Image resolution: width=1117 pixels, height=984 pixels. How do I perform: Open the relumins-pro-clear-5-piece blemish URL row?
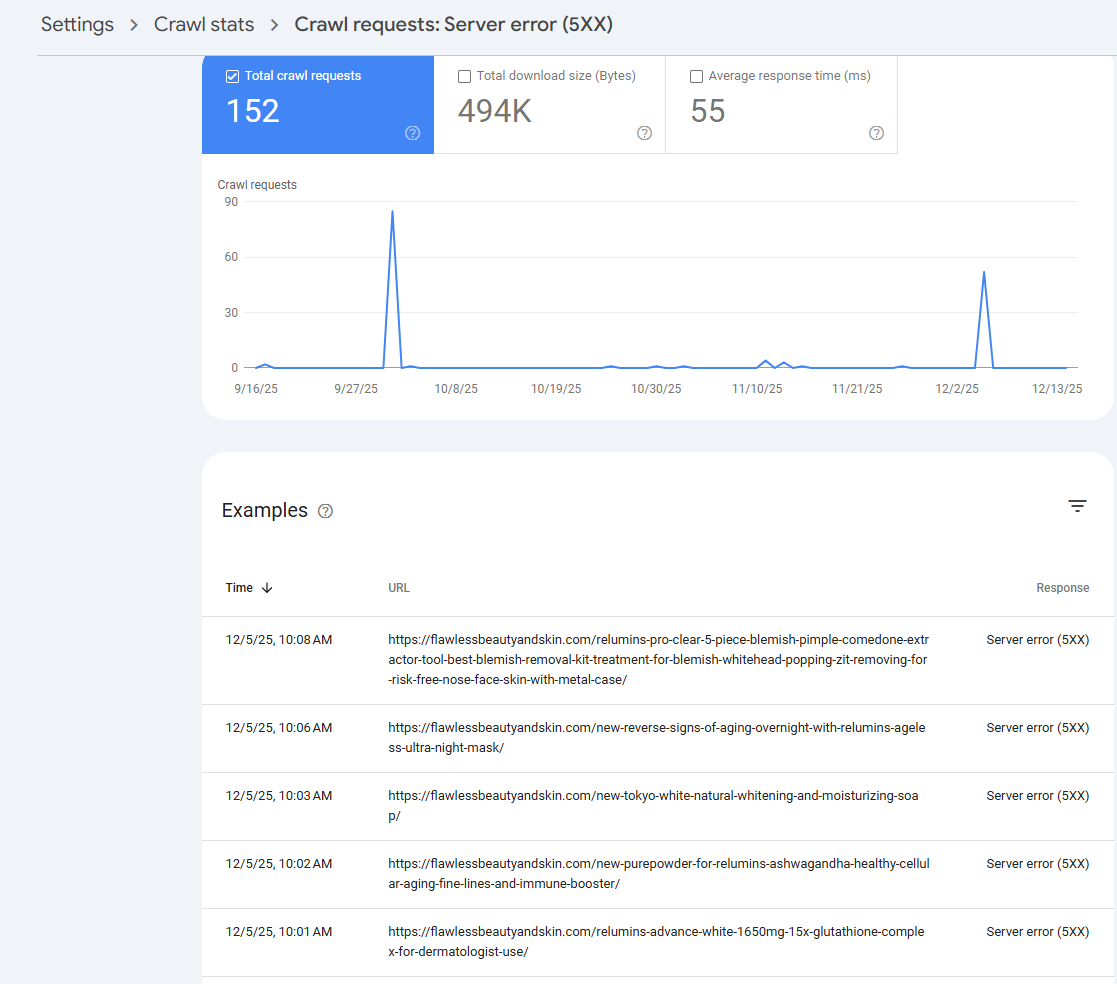point(658,660)
